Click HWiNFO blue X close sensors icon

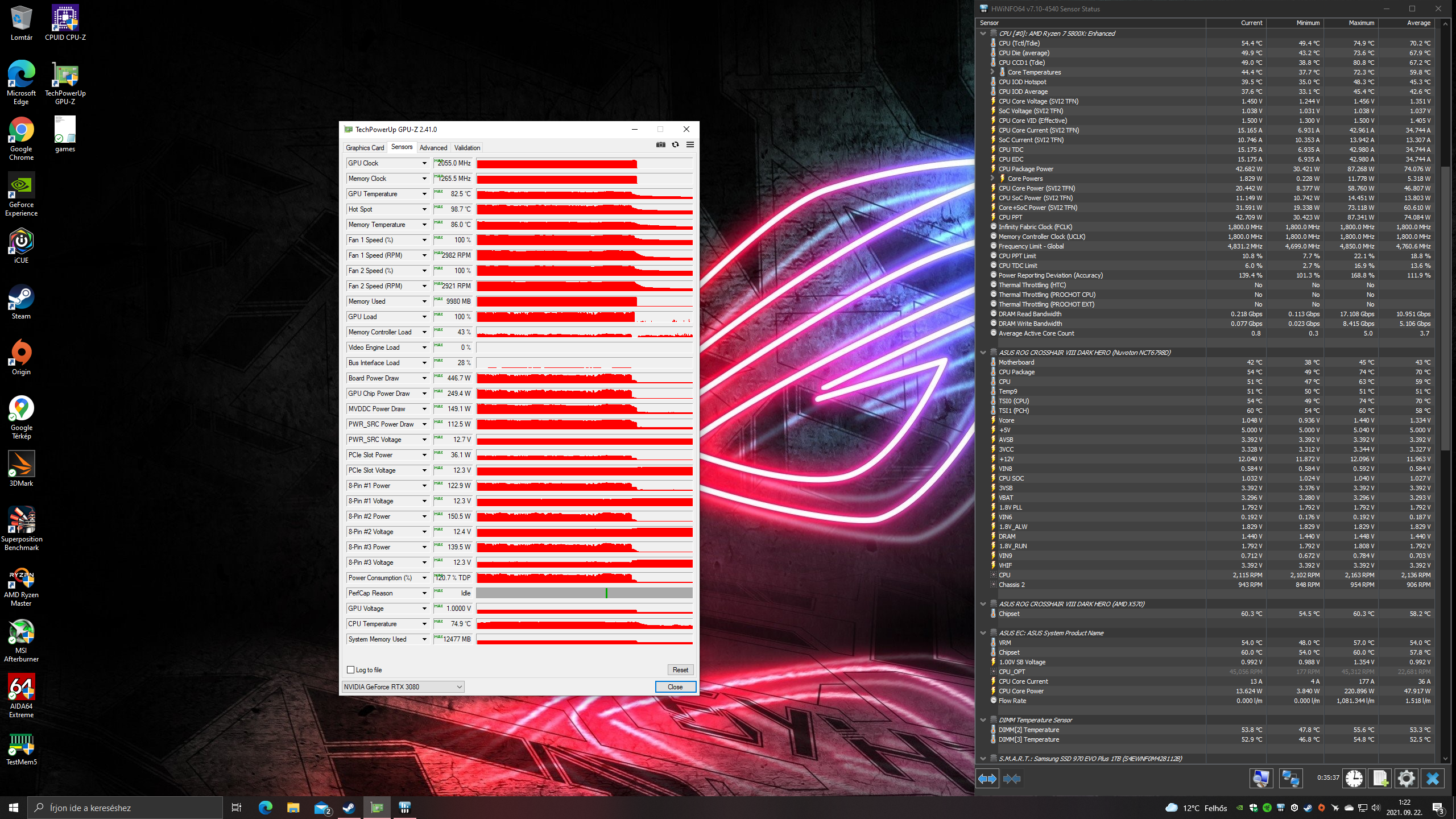tap(1433, 778)
